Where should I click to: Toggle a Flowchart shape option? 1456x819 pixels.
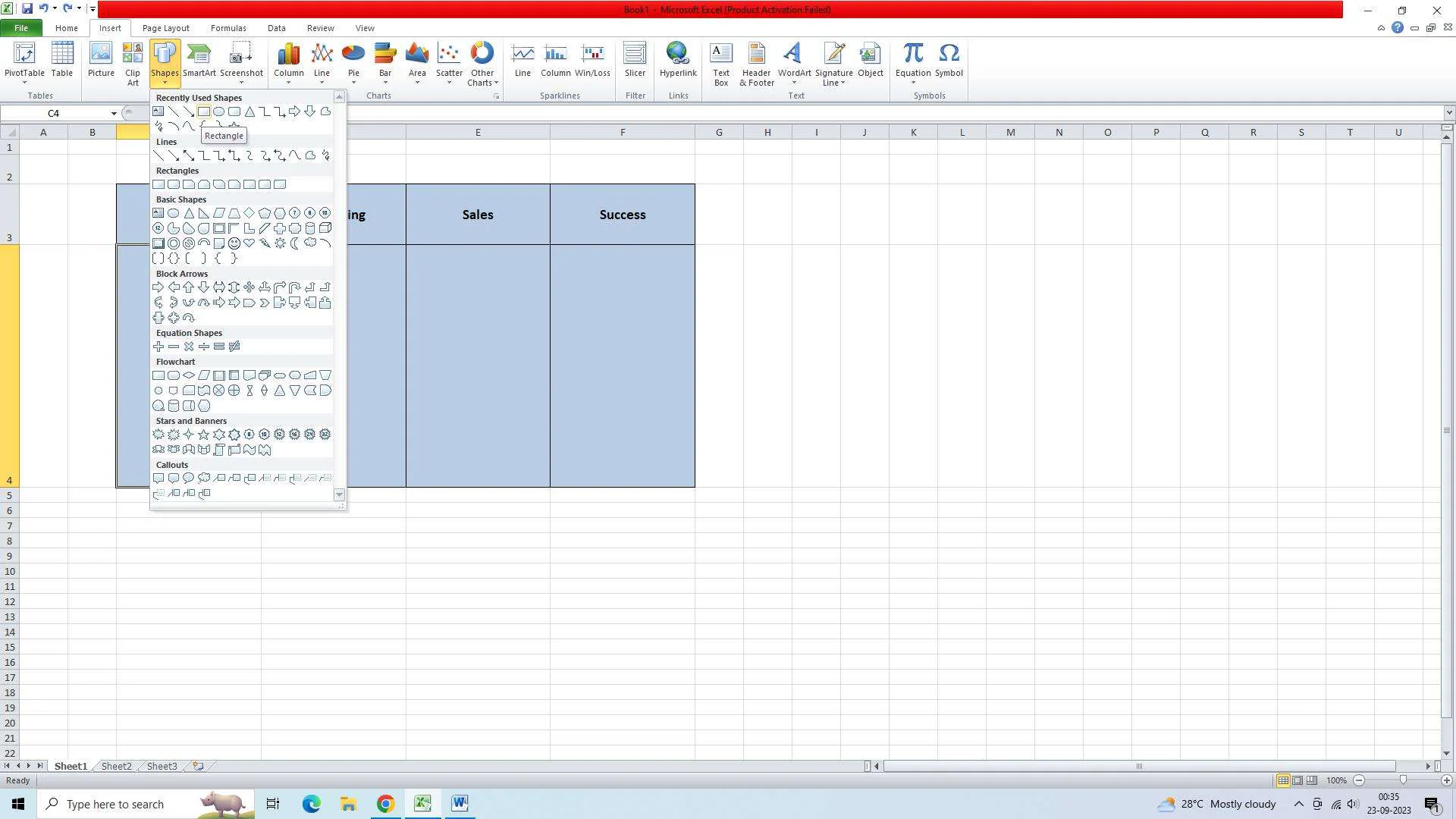coord(159,375)
